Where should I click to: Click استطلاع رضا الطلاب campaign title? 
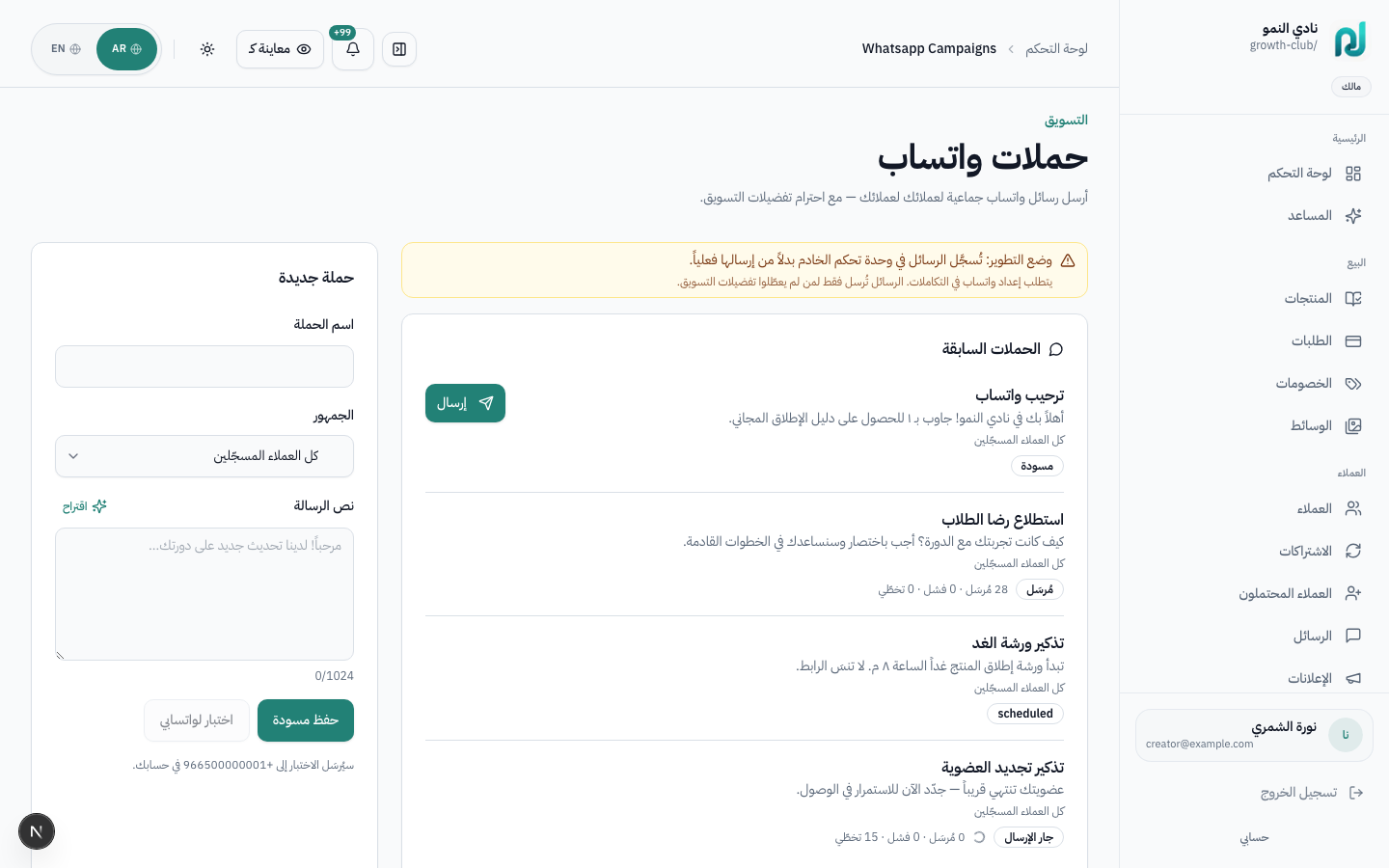point(1002,520)
